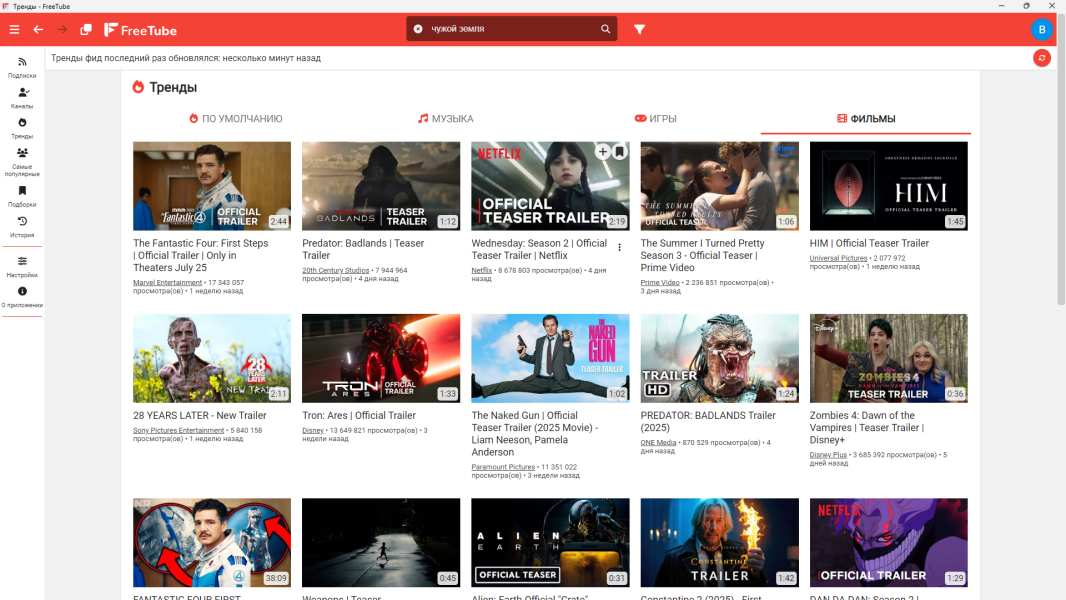Open the Predator: Badlands Teaser Trailer thumbnail
Screen dimensions: 1066x600
pyautogui.click(x=381, y=186)
